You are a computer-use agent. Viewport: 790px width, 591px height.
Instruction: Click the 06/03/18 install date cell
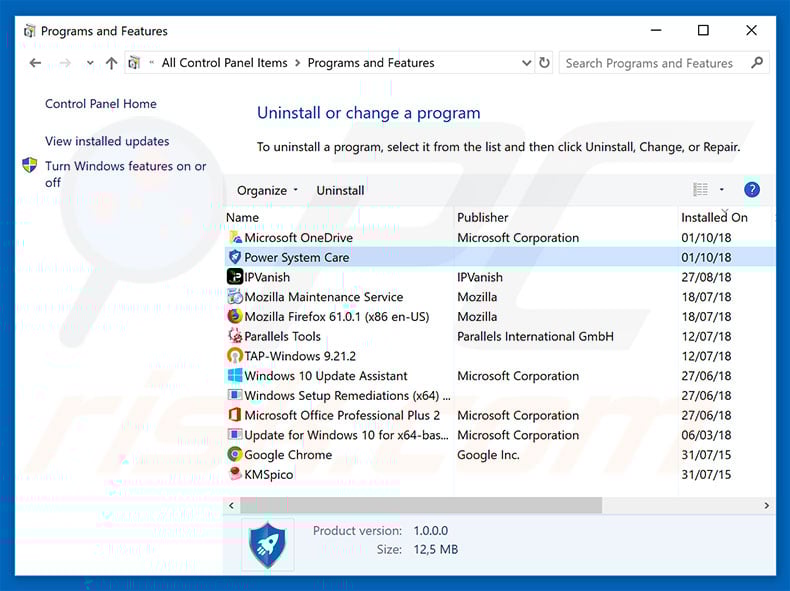(706, 435)
